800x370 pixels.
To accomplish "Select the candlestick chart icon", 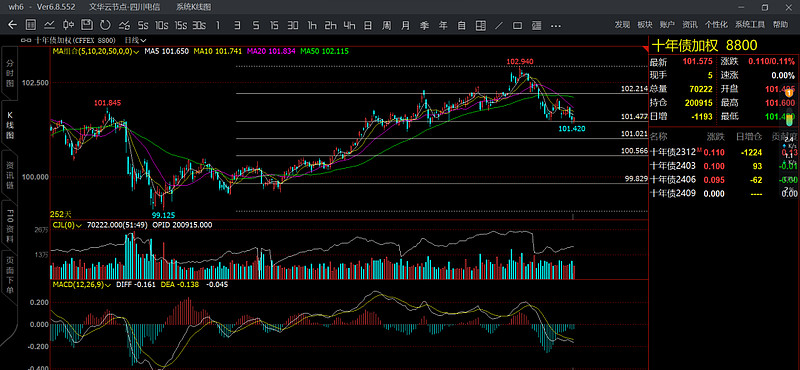I will (68, 24).
